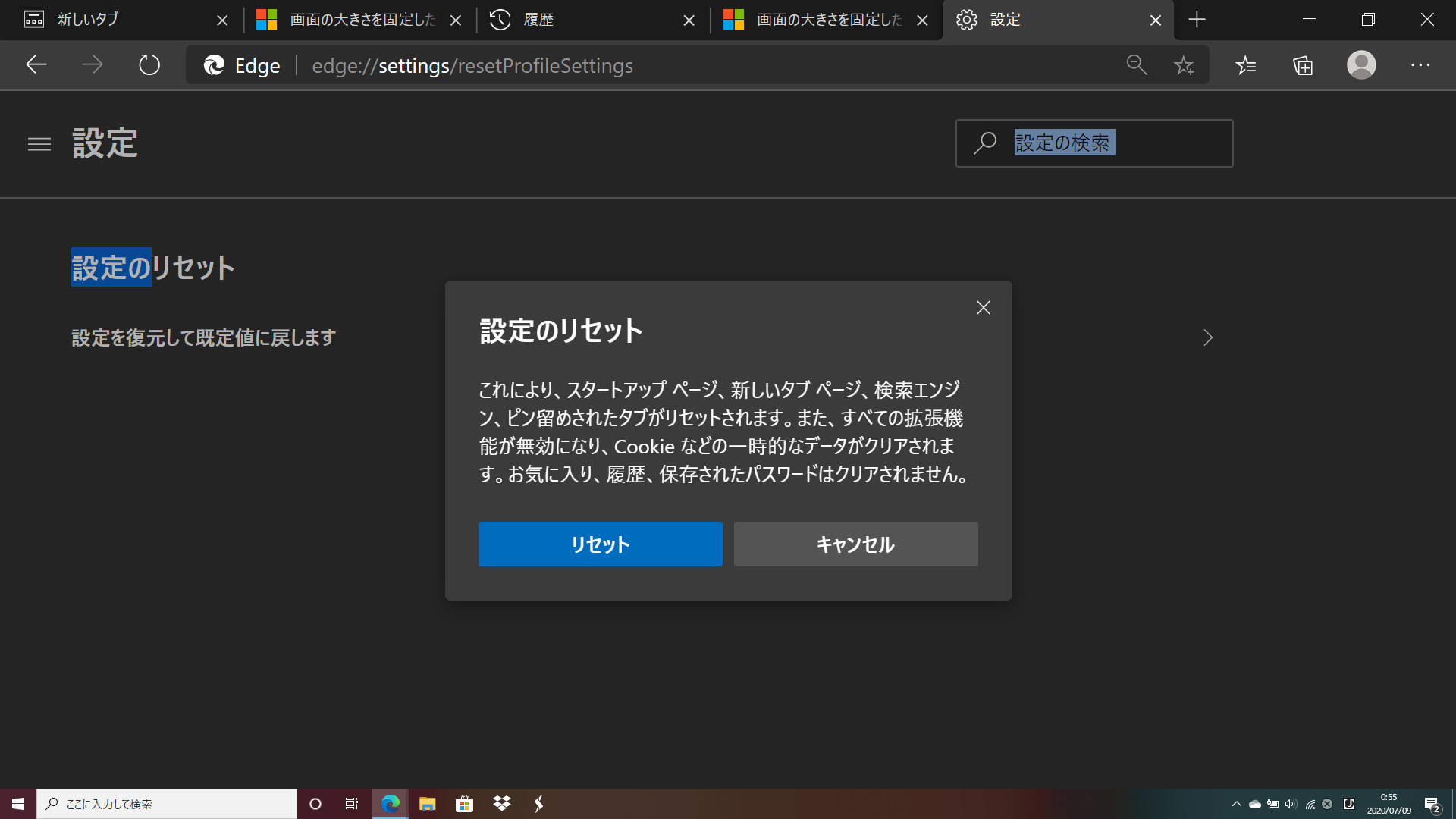Open the Collections icon
This screenshot has height=819, width=1456.
[x=1303, y=66]
